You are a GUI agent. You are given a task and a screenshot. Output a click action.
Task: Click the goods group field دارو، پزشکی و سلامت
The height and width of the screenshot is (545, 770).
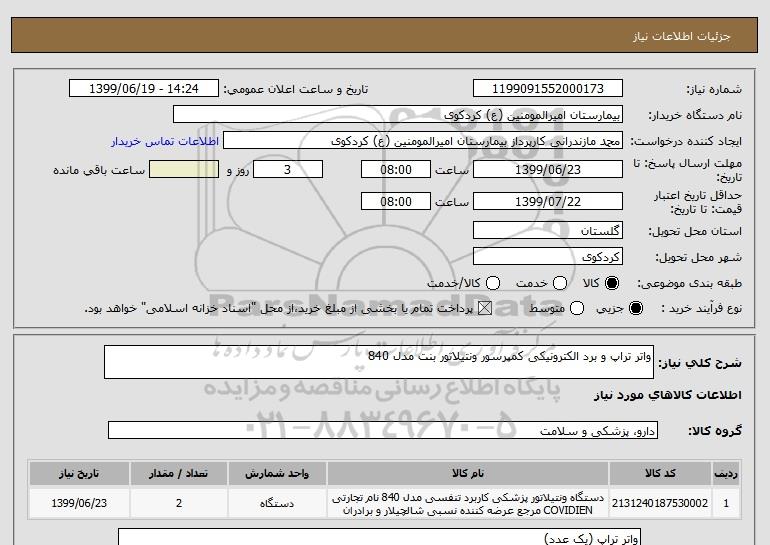pos(383,431)
